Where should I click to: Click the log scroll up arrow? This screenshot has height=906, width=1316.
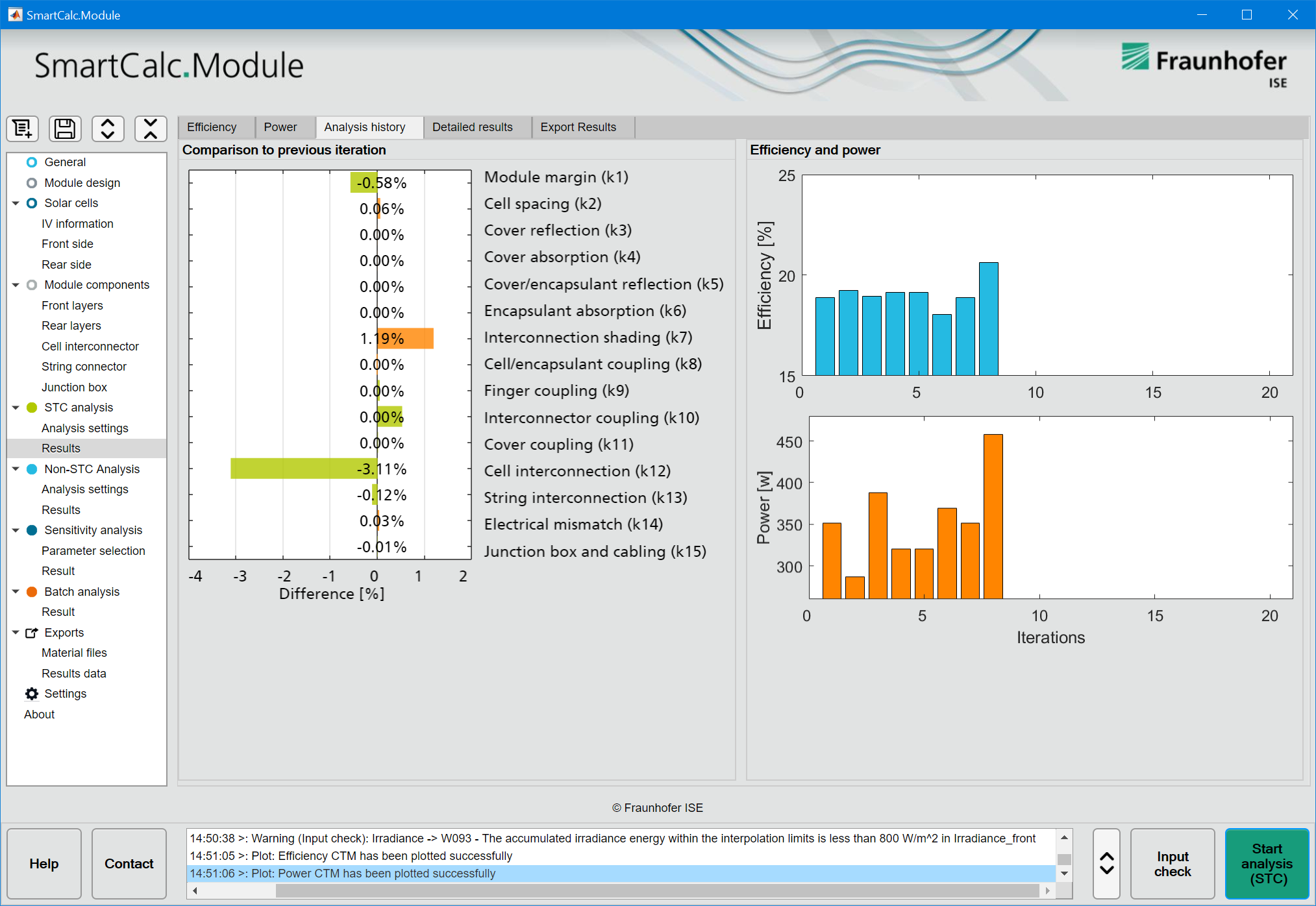click(1064, 837)
